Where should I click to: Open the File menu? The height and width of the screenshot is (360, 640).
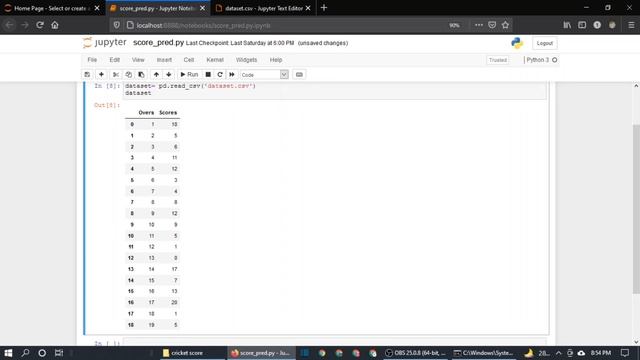[x=92, y=60]
